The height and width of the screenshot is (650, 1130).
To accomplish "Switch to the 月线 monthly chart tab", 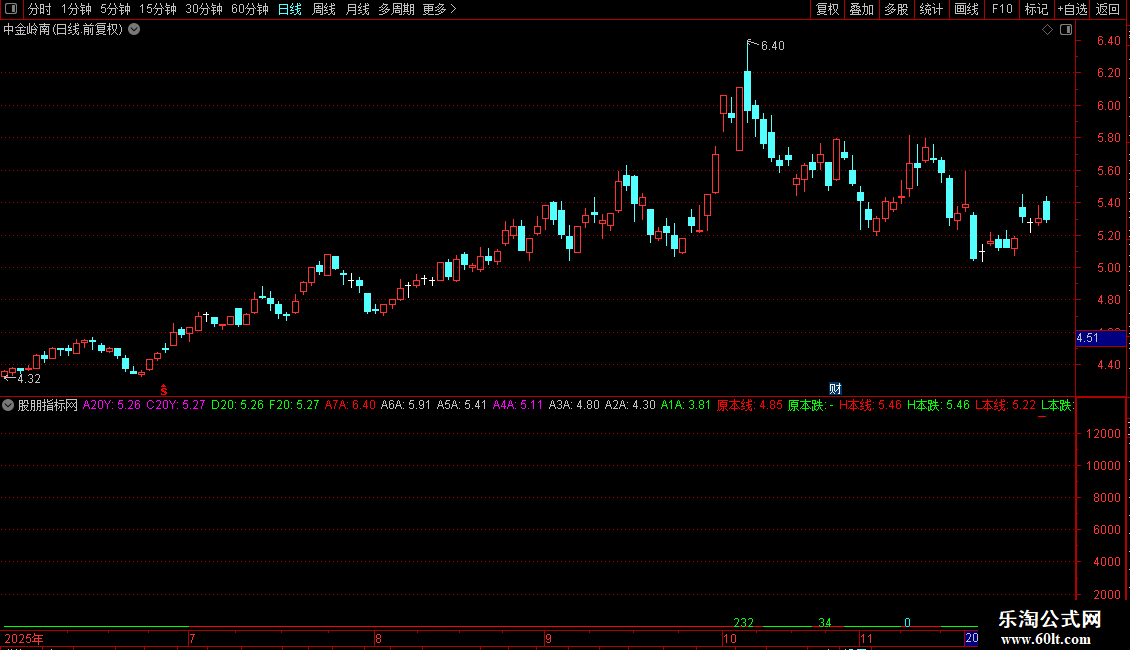I will (x=357, y=9).
